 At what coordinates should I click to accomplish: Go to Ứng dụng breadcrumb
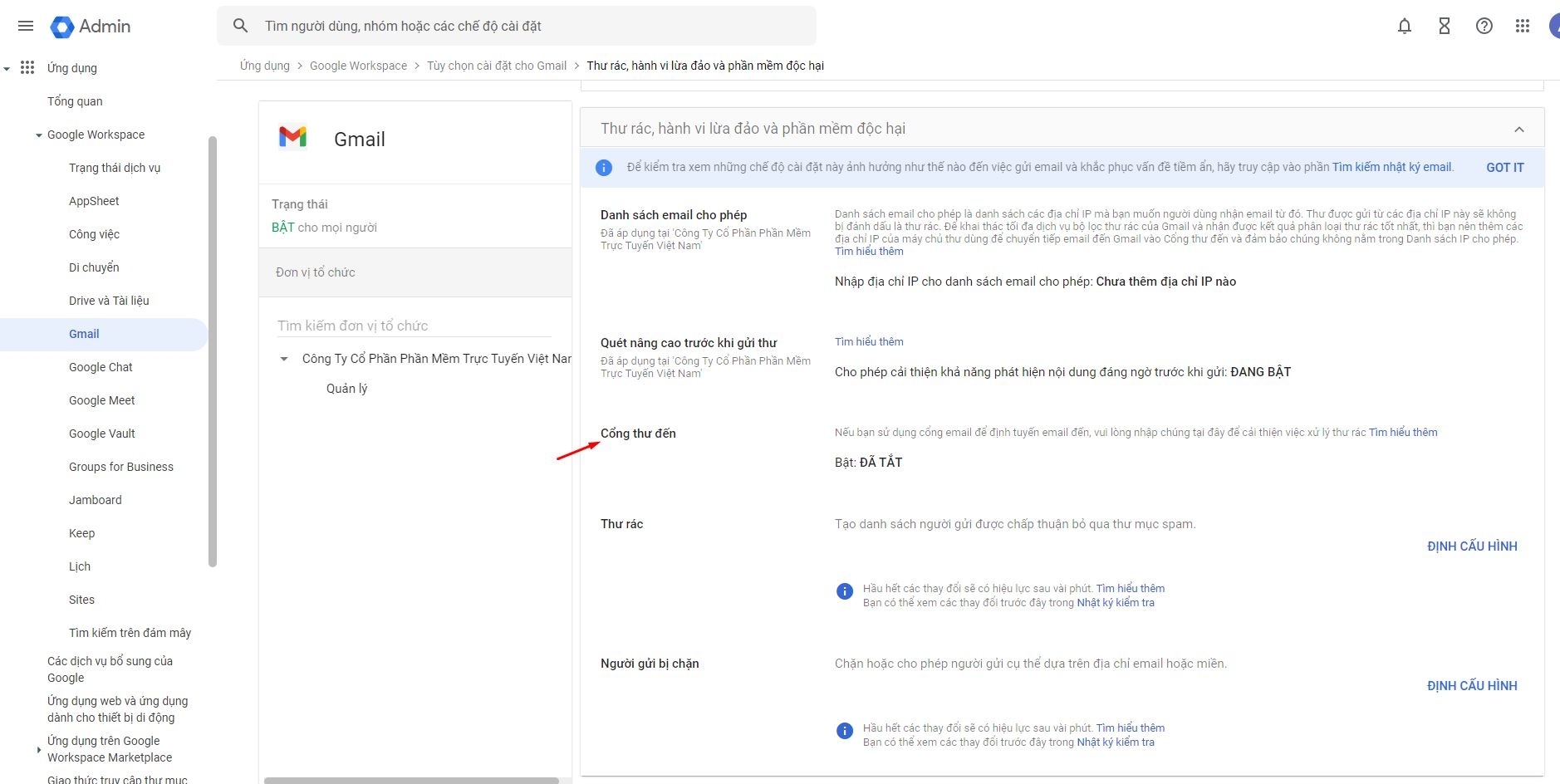(265, 66)
